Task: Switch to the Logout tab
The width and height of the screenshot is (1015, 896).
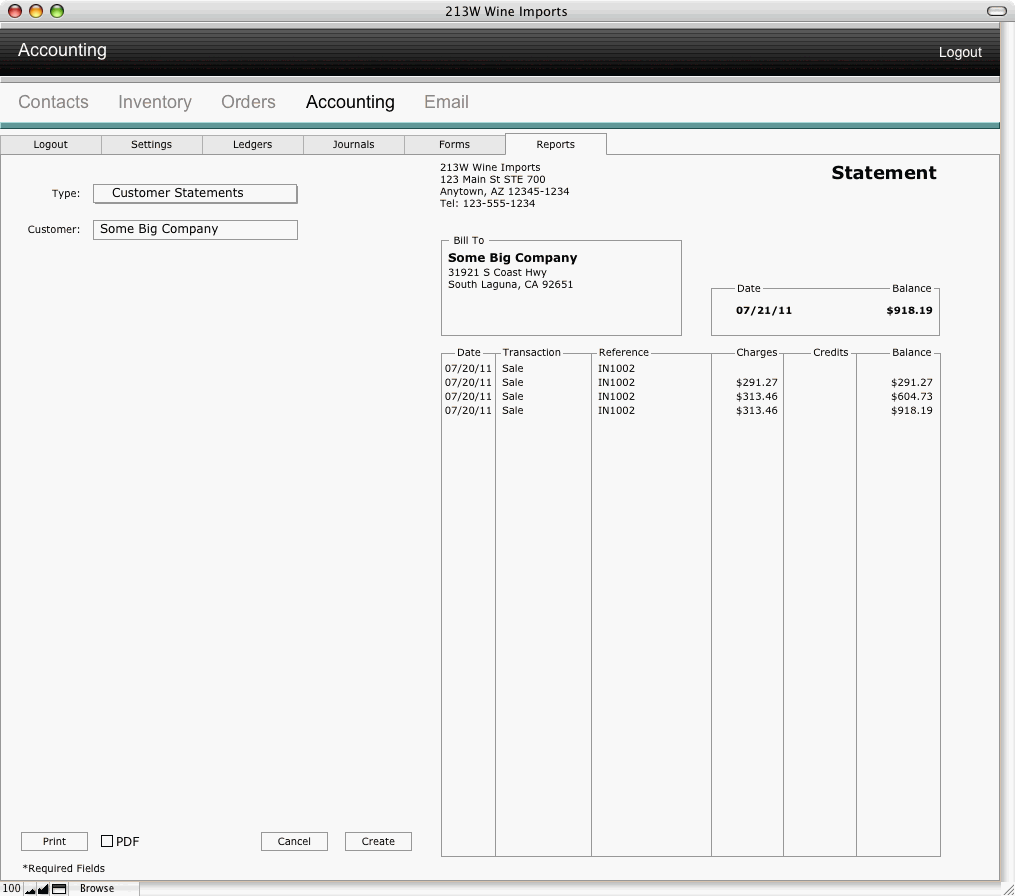Action: click(x=50, y=144)
